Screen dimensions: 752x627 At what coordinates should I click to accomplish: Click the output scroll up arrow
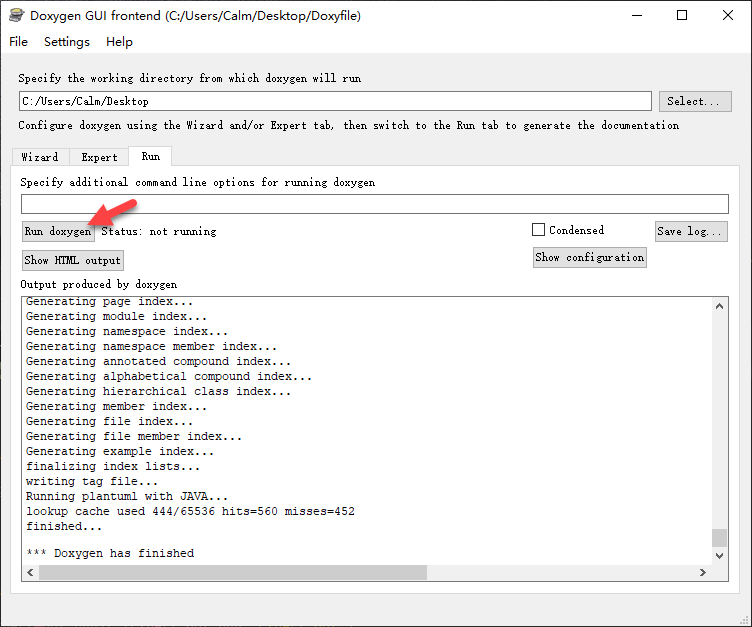tap(719, 306)
